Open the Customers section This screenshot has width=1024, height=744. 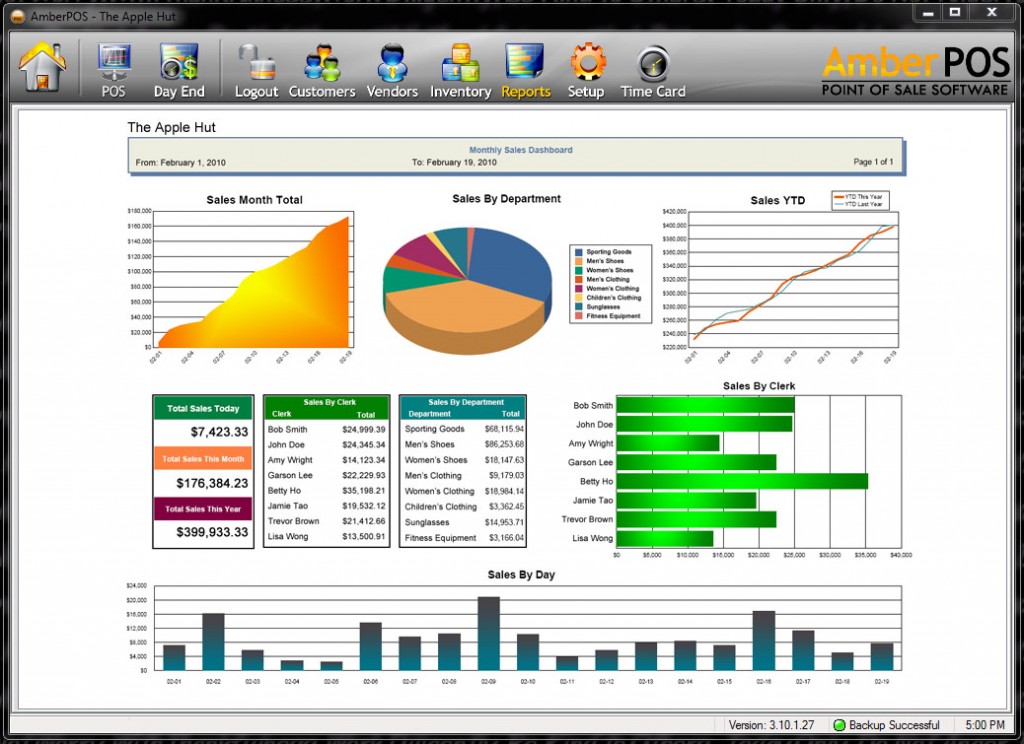pos(322,69)
